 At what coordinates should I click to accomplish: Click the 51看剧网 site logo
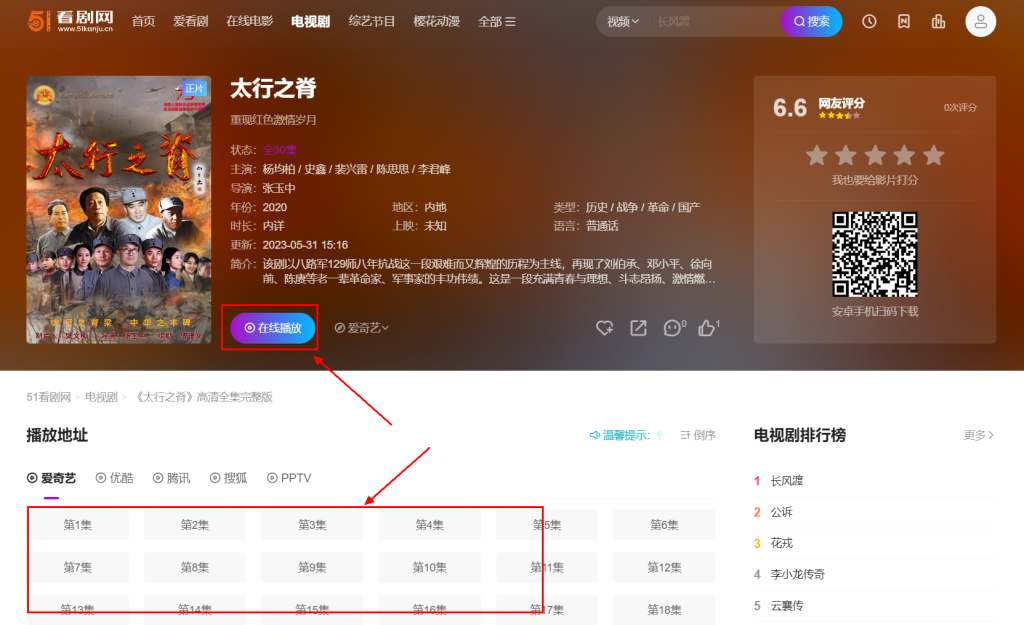(x=68, y=21)
